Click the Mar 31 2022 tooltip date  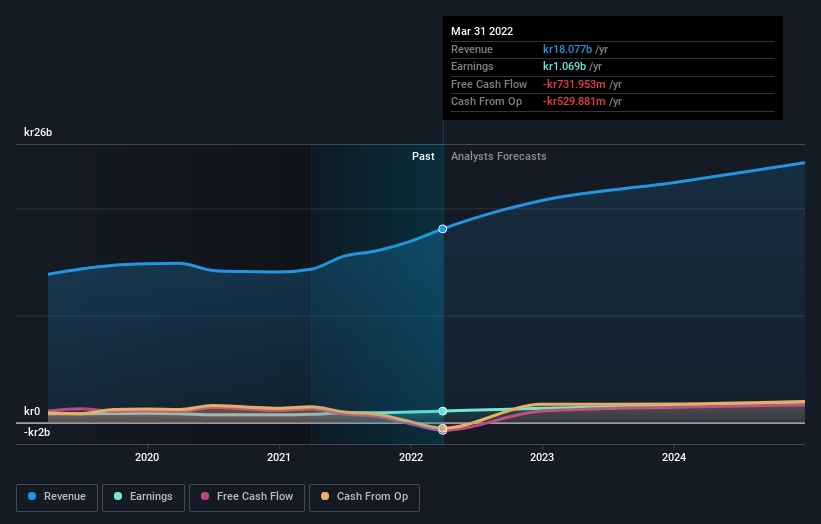click(482, 31)
